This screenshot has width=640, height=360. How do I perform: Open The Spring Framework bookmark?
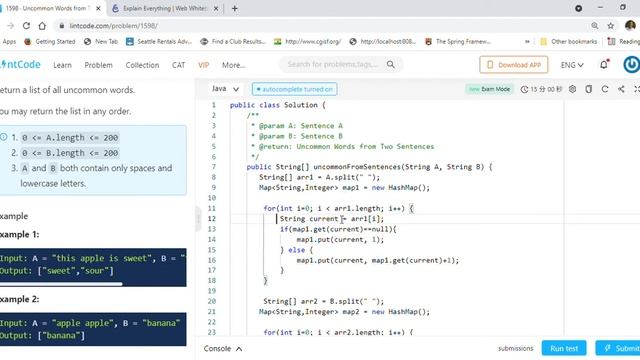click(x=458, y=42)
